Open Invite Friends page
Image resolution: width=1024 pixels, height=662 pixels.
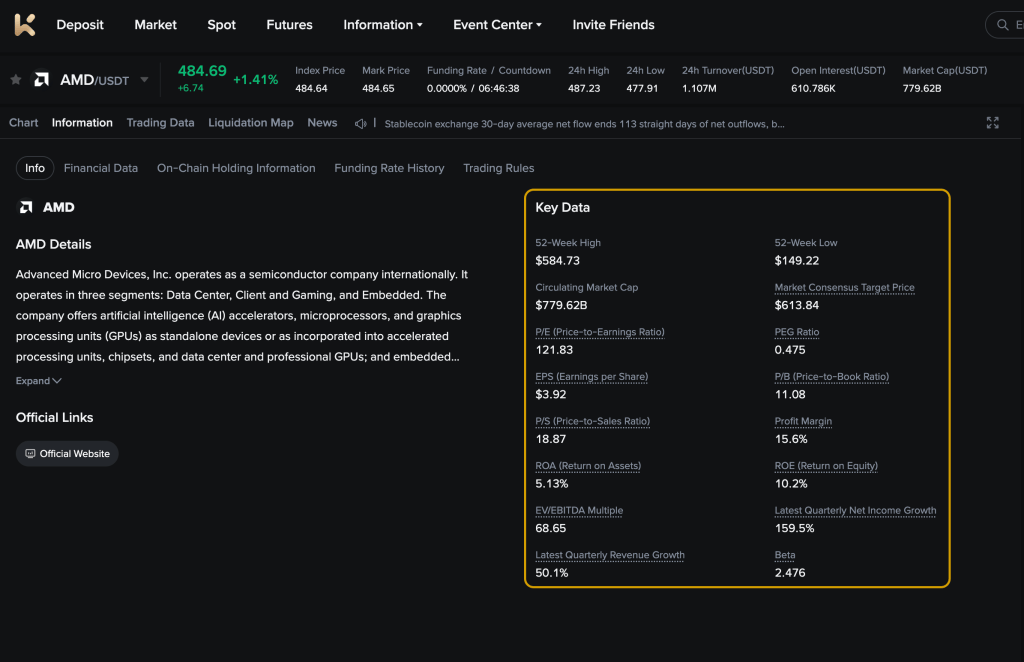tap(613, 25)
